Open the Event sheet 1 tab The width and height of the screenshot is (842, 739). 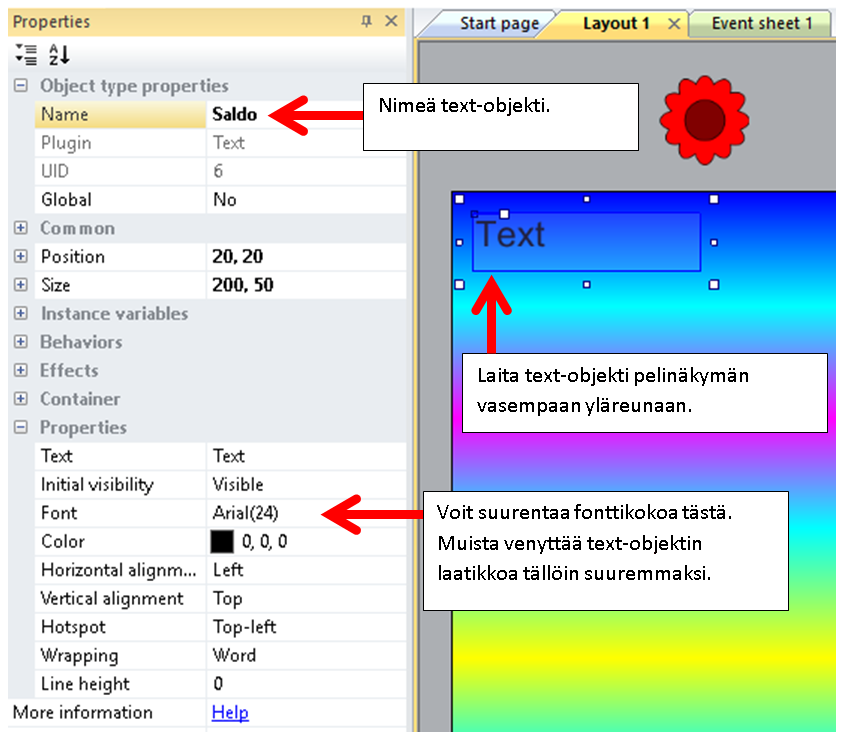click(761, 23)
